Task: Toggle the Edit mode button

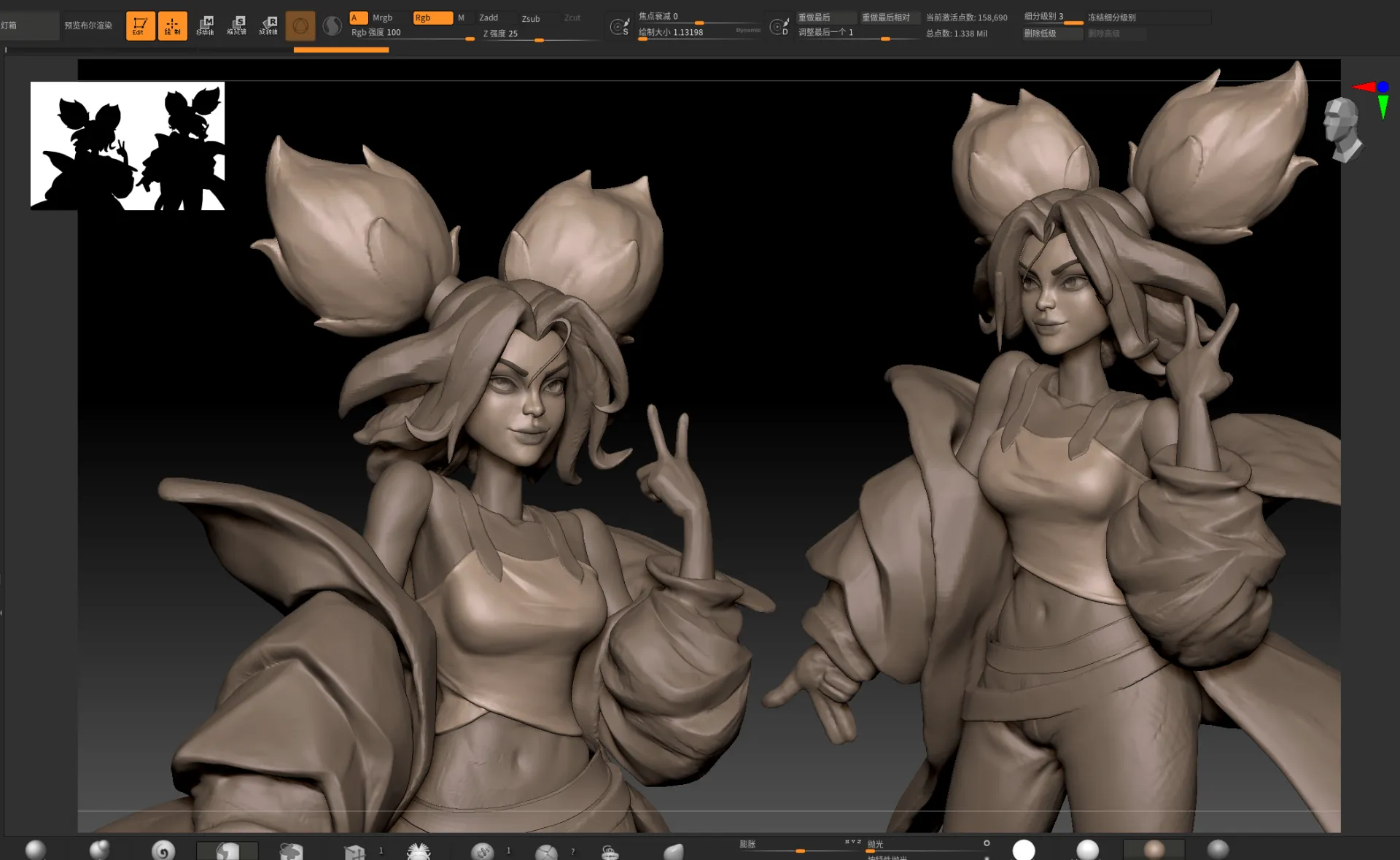Action: (140, 26)
